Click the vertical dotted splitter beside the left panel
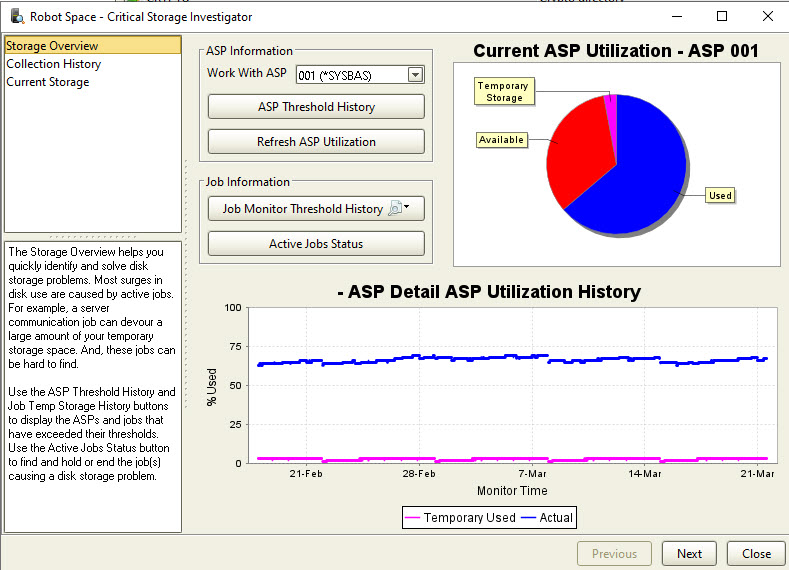The image size is (789, 570). [186, 284]
